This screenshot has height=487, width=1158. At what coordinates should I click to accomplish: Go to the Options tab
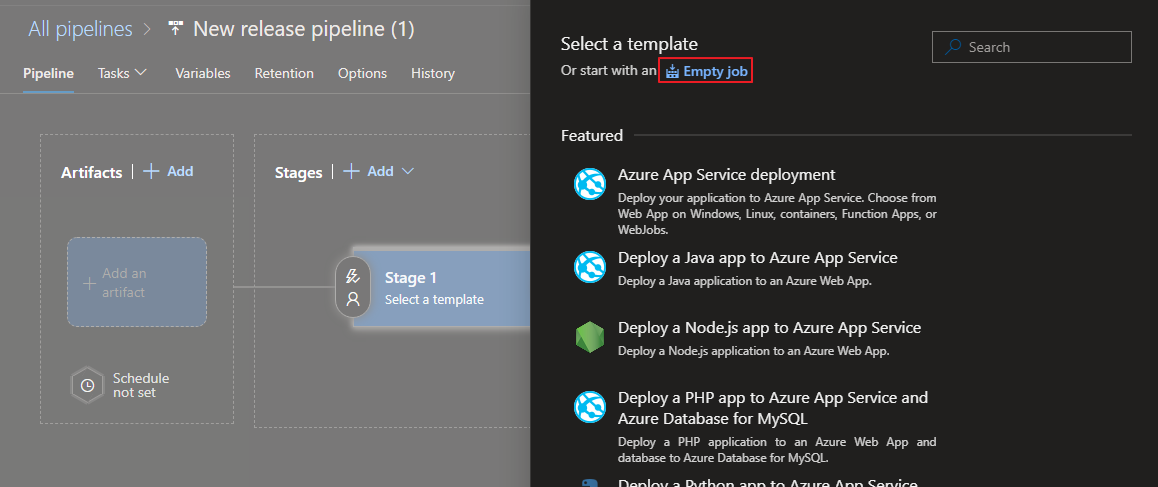tap(362, 73)
